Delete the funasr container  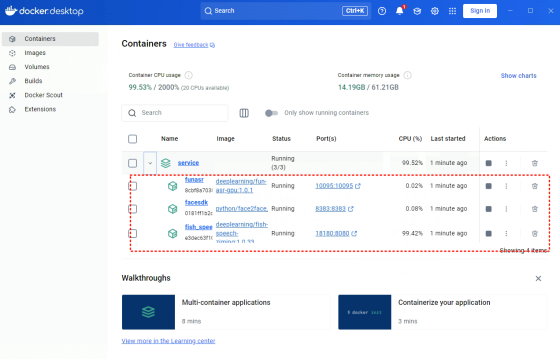(x=535, y=186)
